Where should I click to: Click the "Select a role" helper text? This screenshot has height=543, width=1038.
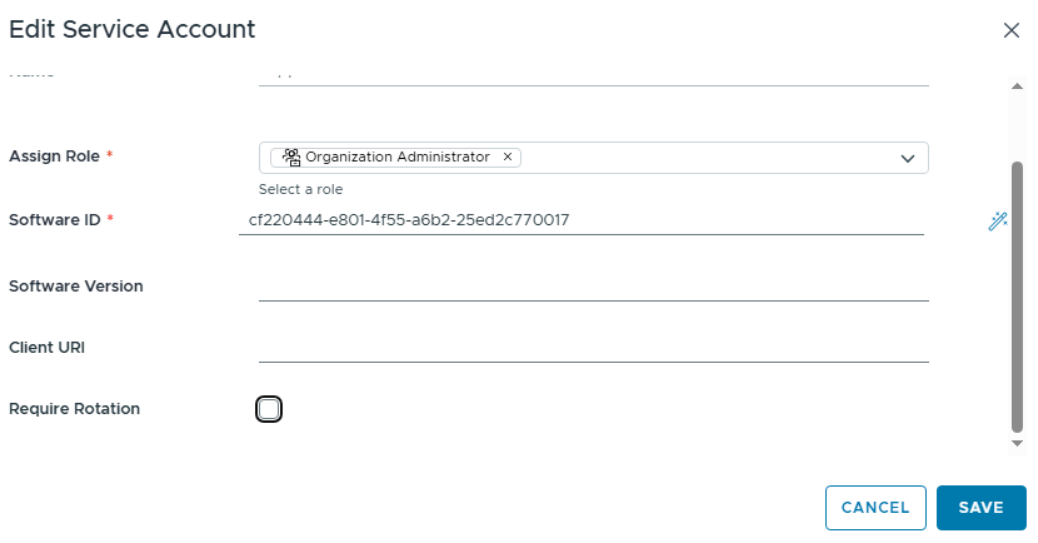301,189
